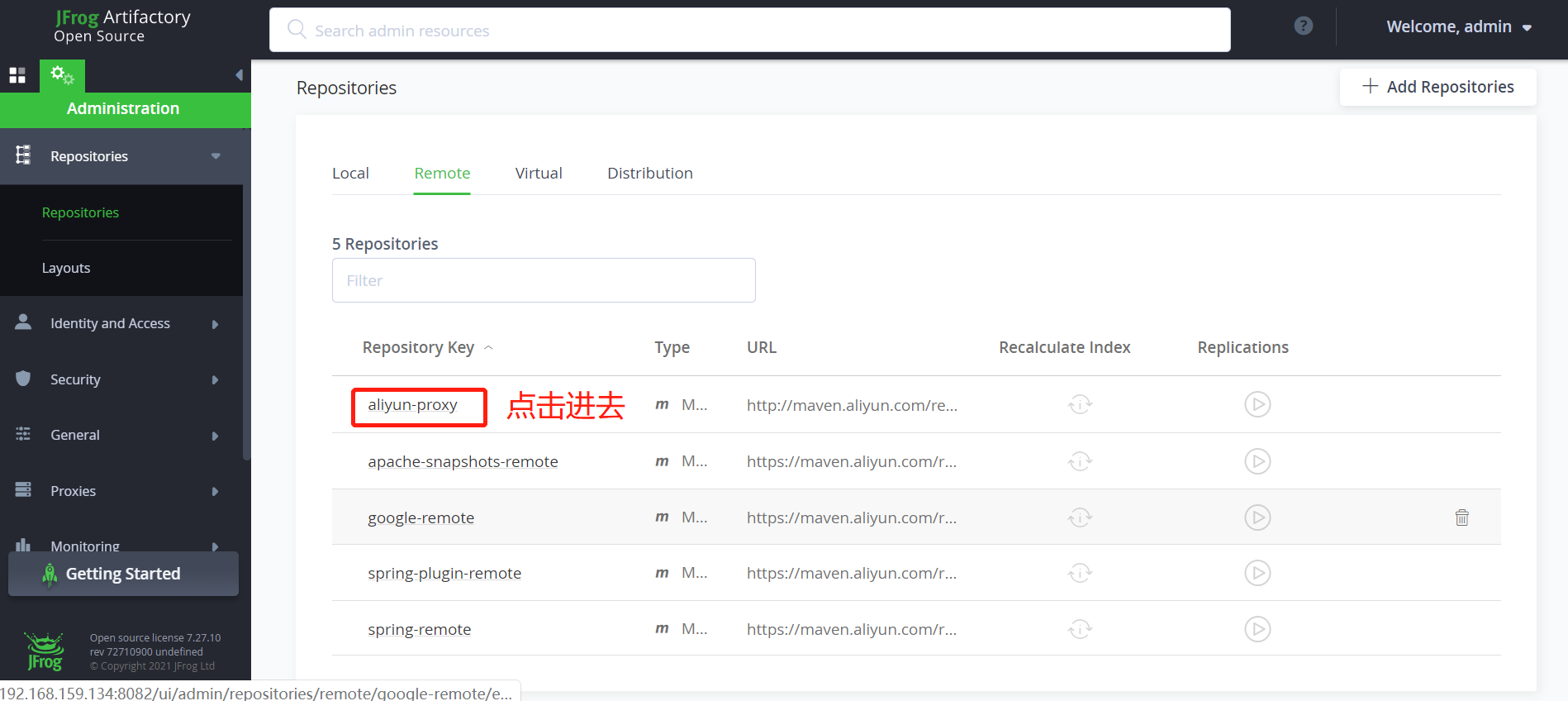Expand the Monitoring menu

[x=215, y=546]
